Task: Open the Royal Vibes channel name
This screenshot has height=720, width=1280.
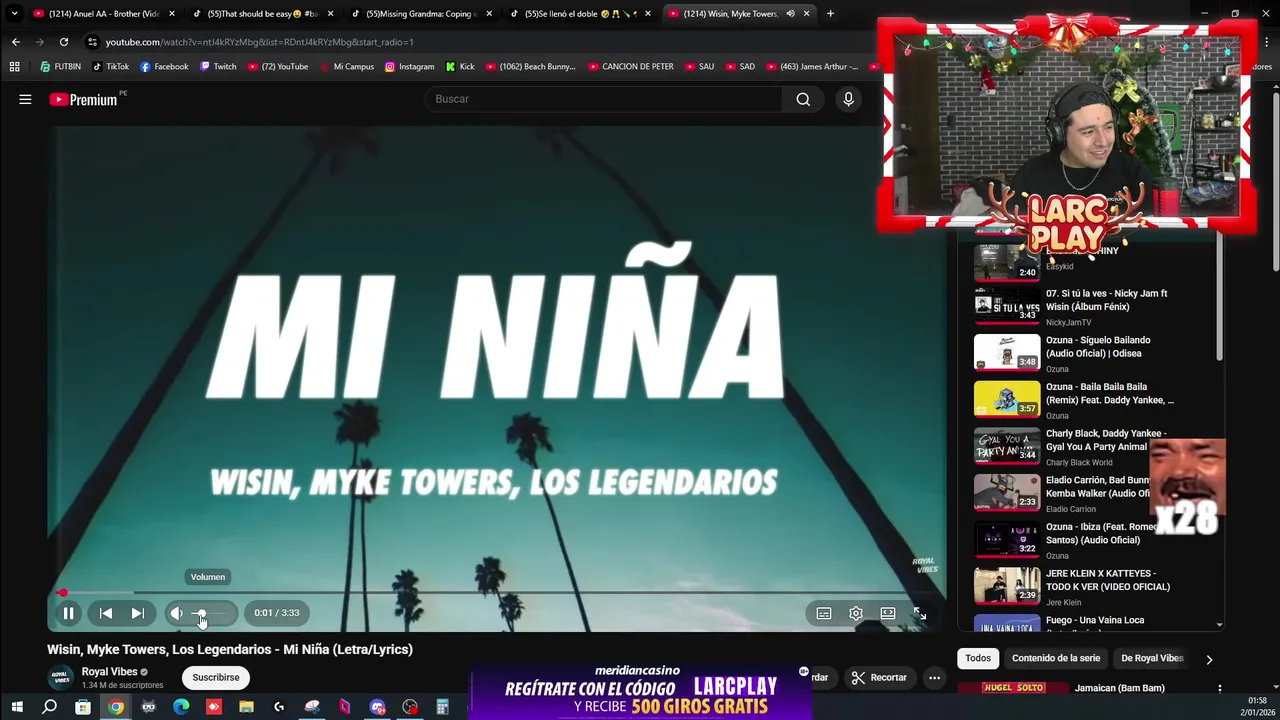Action: (109, 672)
